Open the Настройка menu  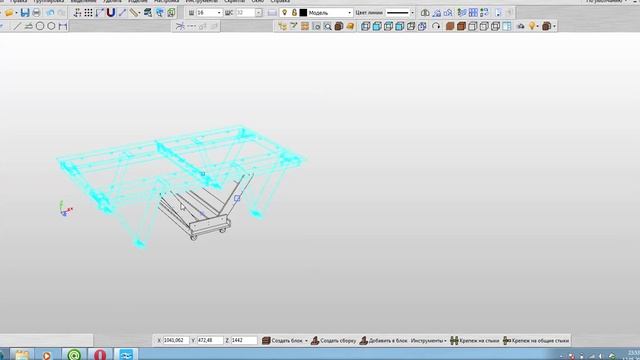[166, 2]
